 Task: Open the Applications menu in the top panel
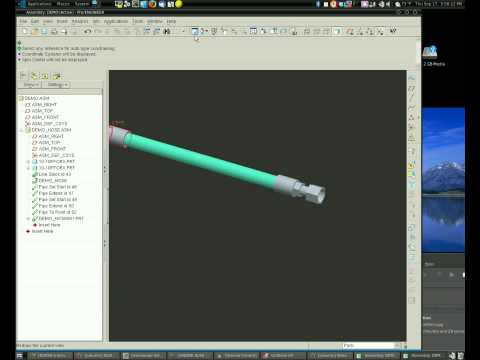tap(39, 4)
